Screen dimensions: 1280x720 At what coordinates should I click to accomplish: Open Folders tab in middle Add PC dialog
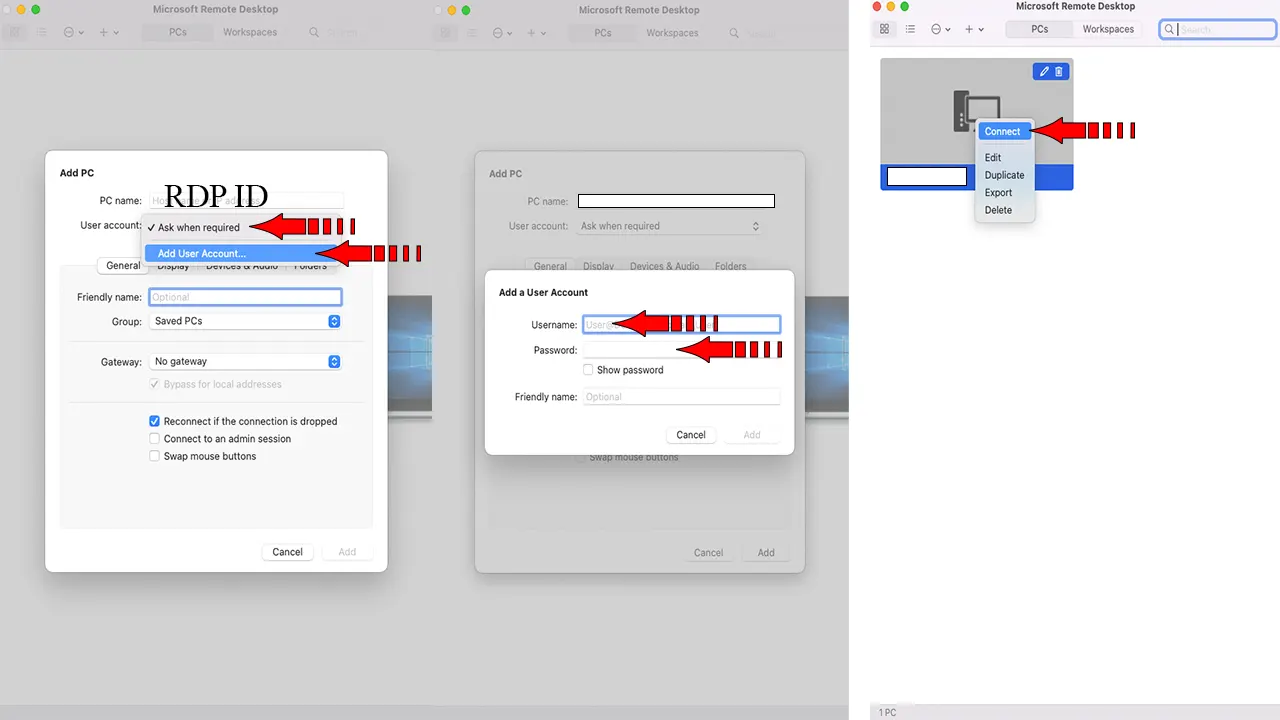[x=730, y=266]
